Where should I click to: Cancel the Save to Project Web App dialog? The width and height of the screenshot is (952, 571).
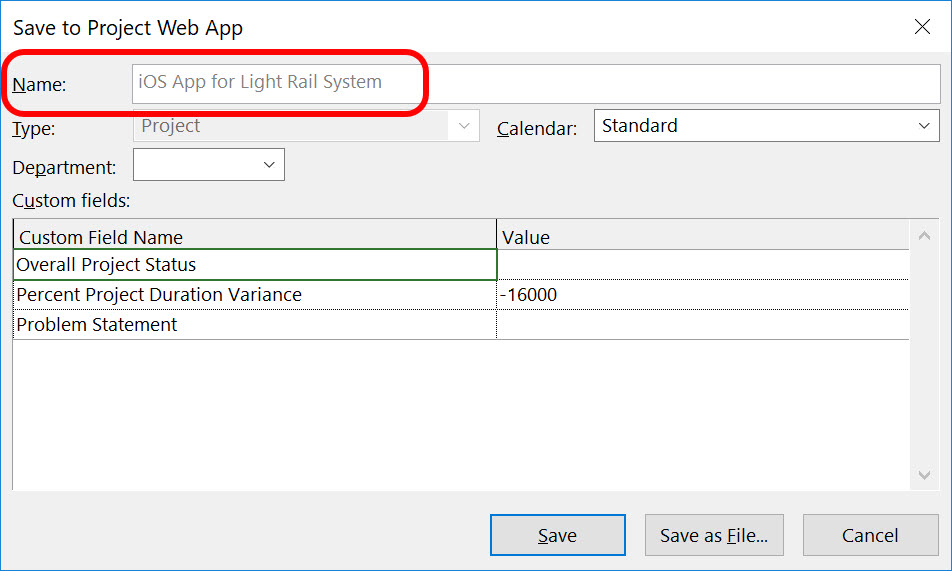click(870, 535)
